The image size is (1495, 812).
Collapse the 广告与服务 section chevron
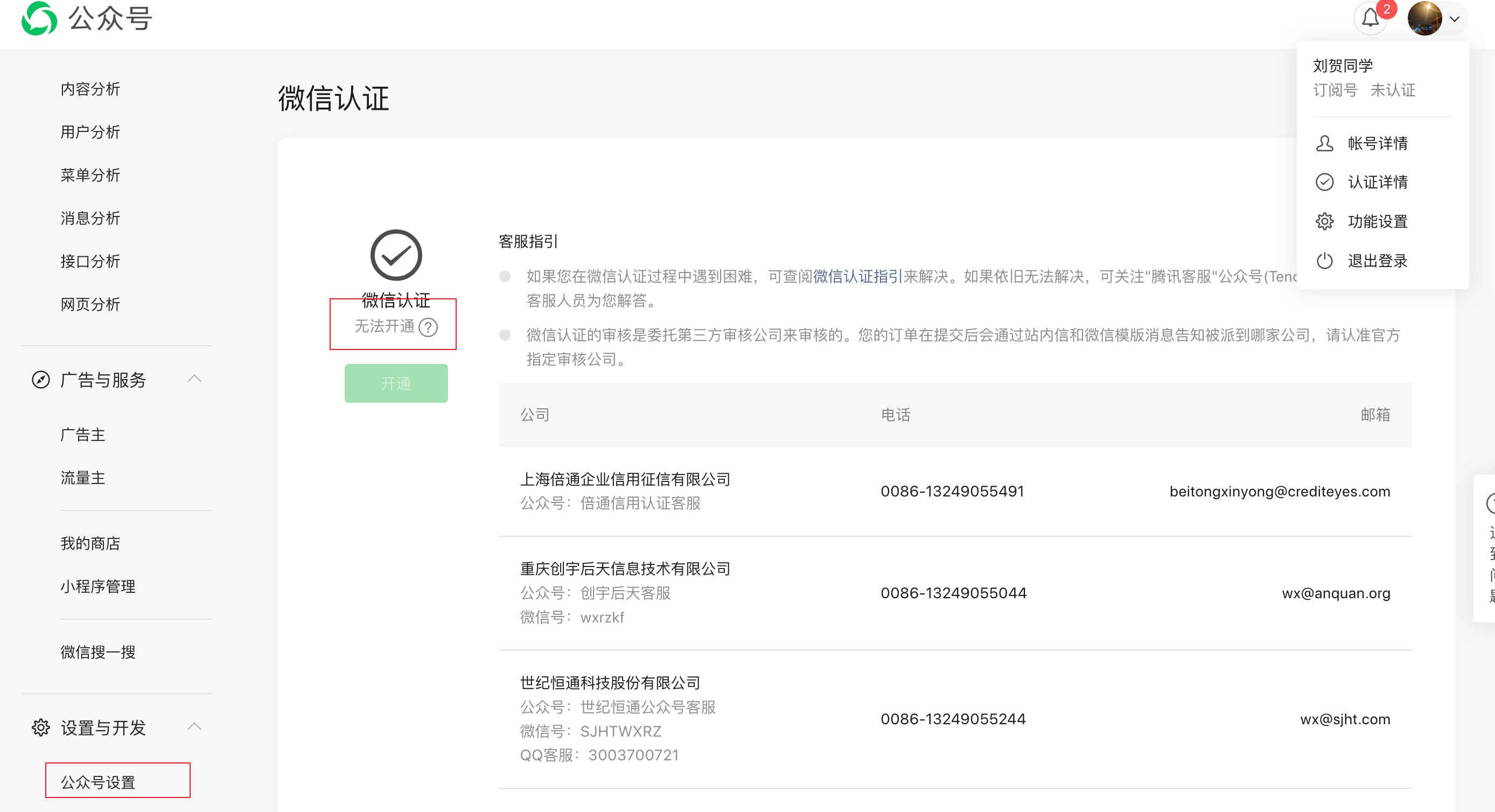tap(194, 379)
